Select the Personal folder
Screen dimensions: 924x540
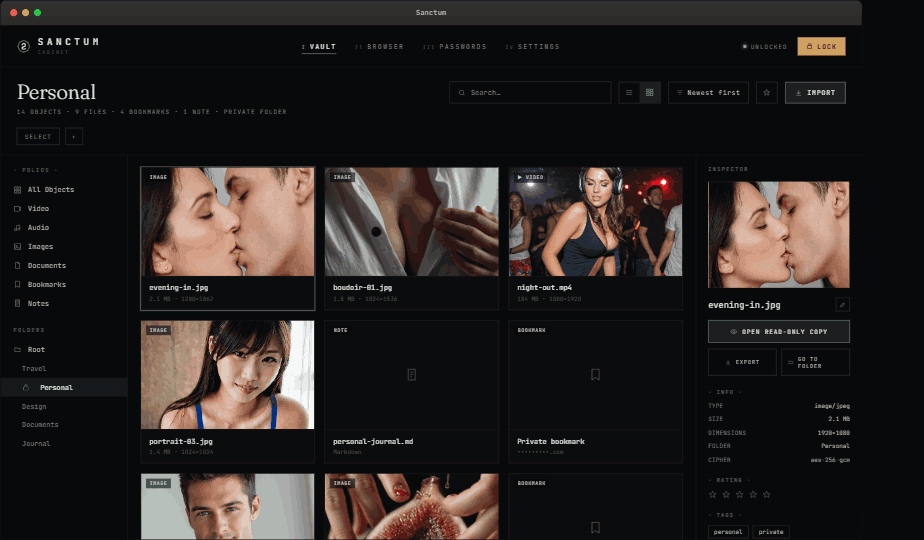(x=64, y=387)
